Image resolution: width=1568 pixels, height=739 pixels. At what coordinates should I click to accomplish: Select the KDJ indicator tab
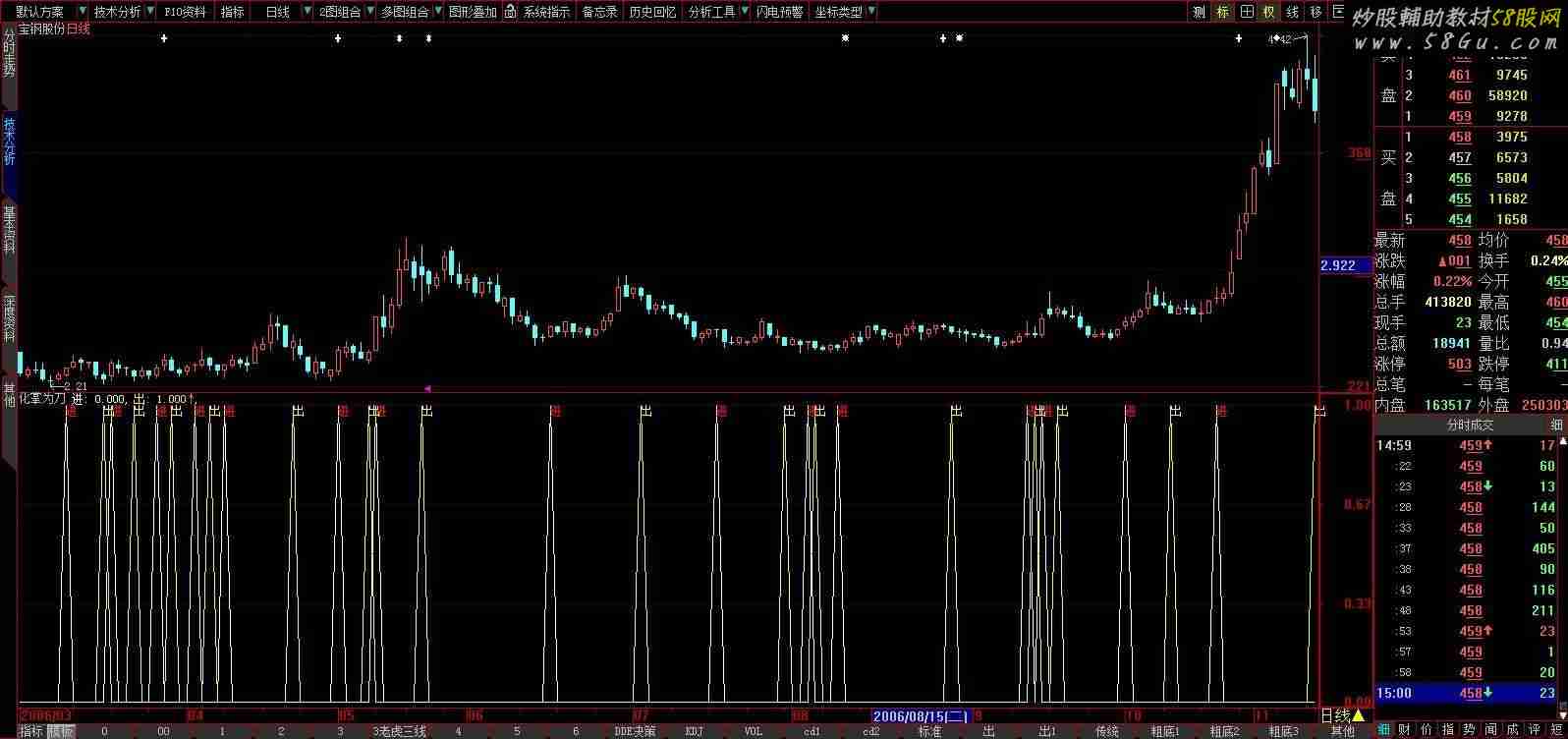coord(694,731)
